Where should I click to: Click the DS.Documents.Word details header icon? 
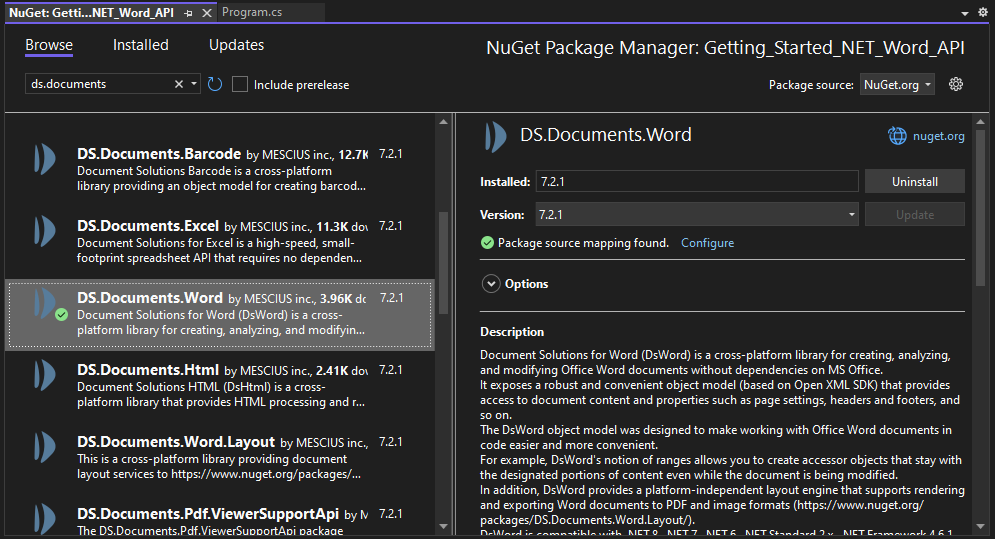(x=496, y=136)
